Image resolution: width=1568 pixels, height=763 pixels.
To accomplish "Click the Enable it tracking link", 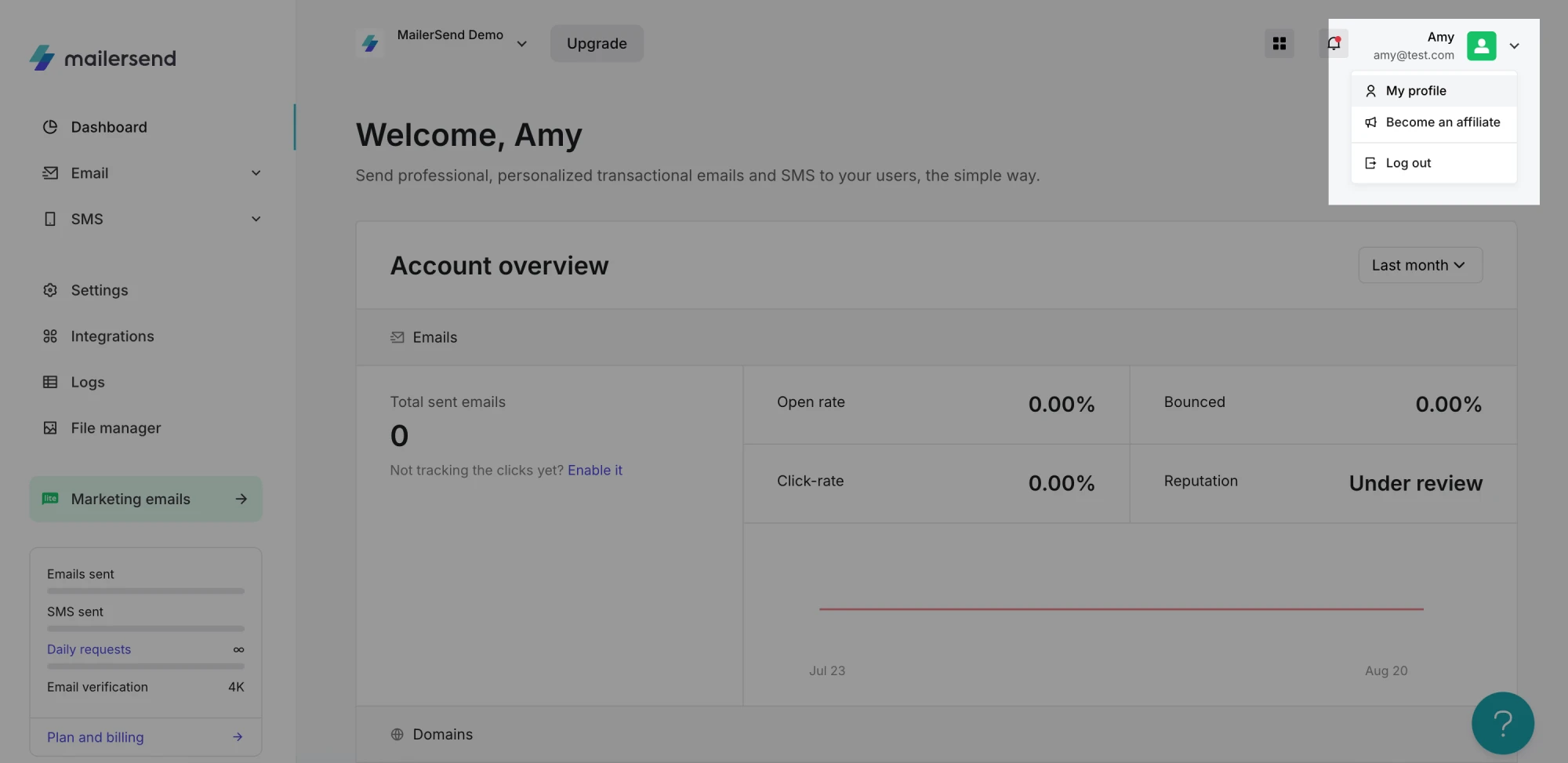I will click(x=594, y=471).
